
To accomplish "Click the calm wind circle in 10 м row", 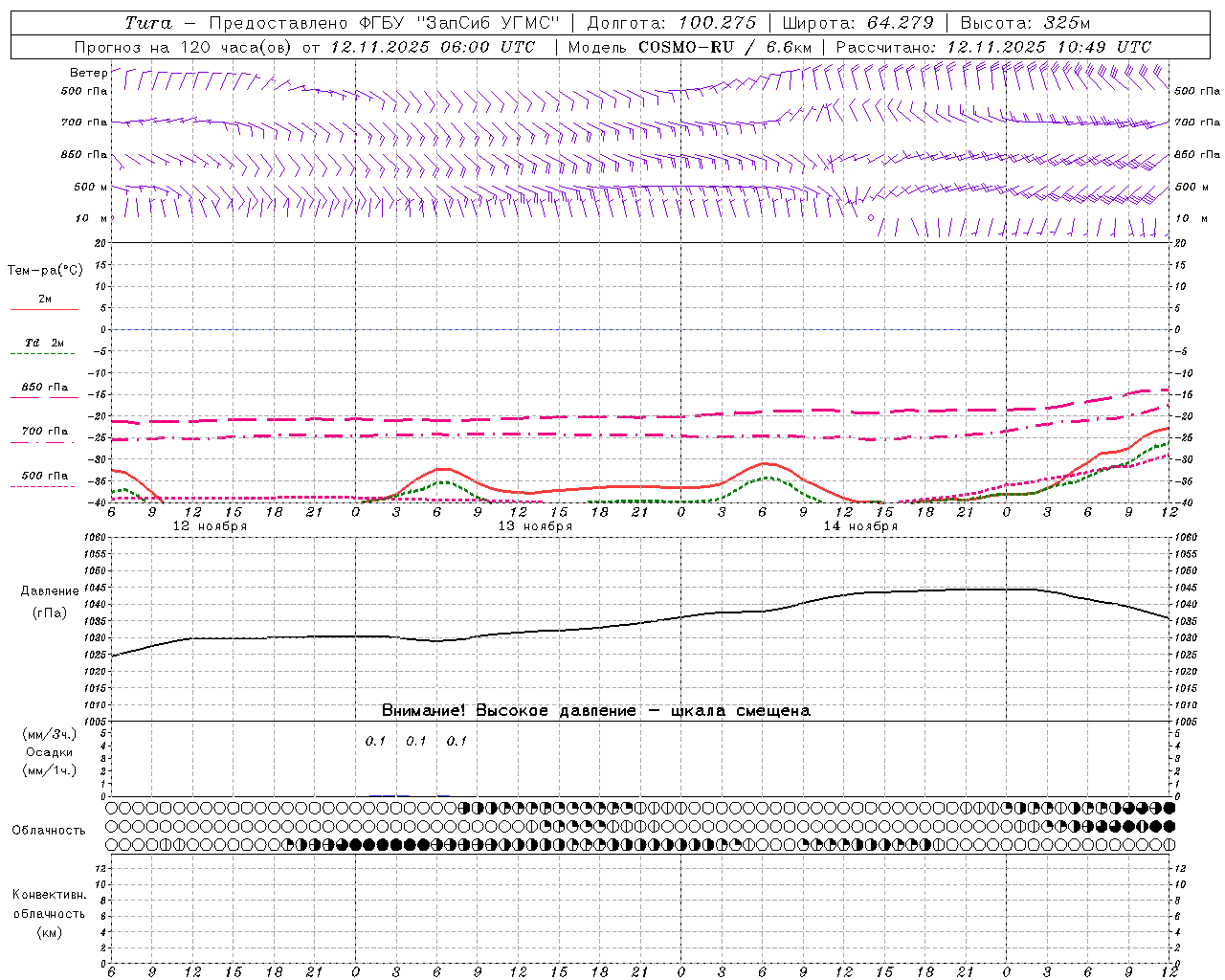I will pyautogui.click(x=871, y=218).
